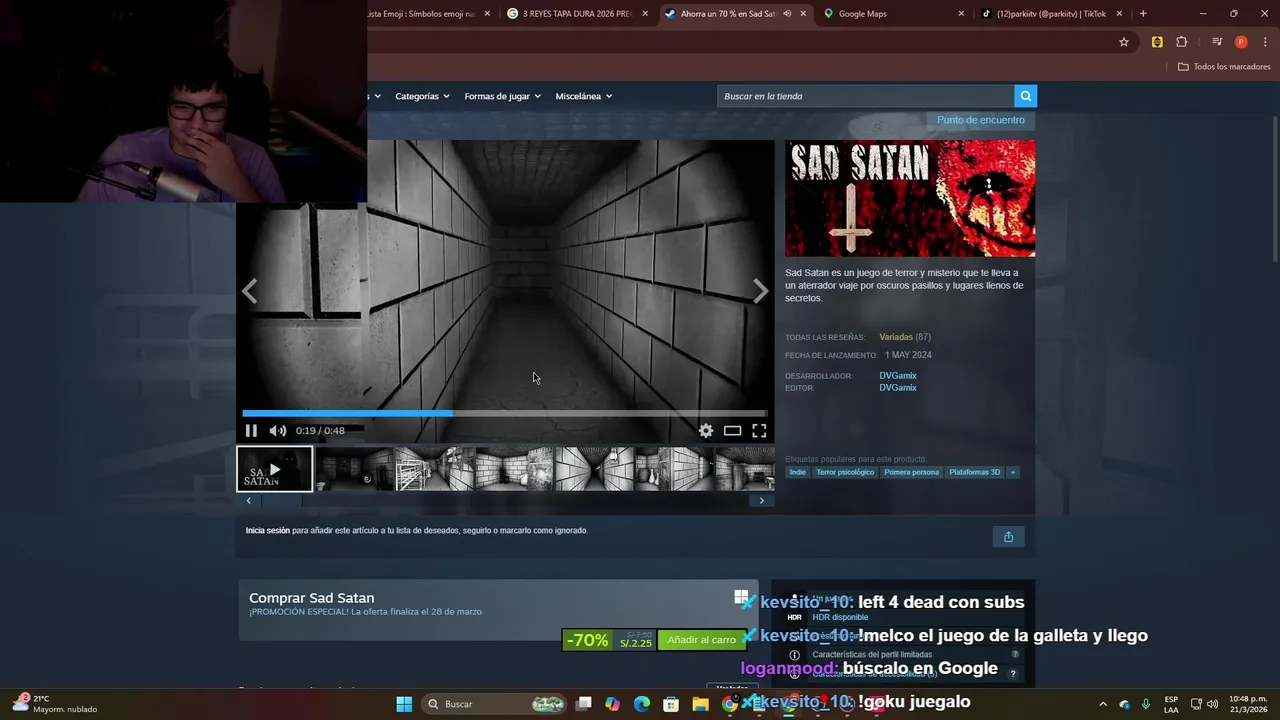Open the Sad Satan header capsule image
1280x720 pixels.
pyautogui.click(x=910, y=198)
